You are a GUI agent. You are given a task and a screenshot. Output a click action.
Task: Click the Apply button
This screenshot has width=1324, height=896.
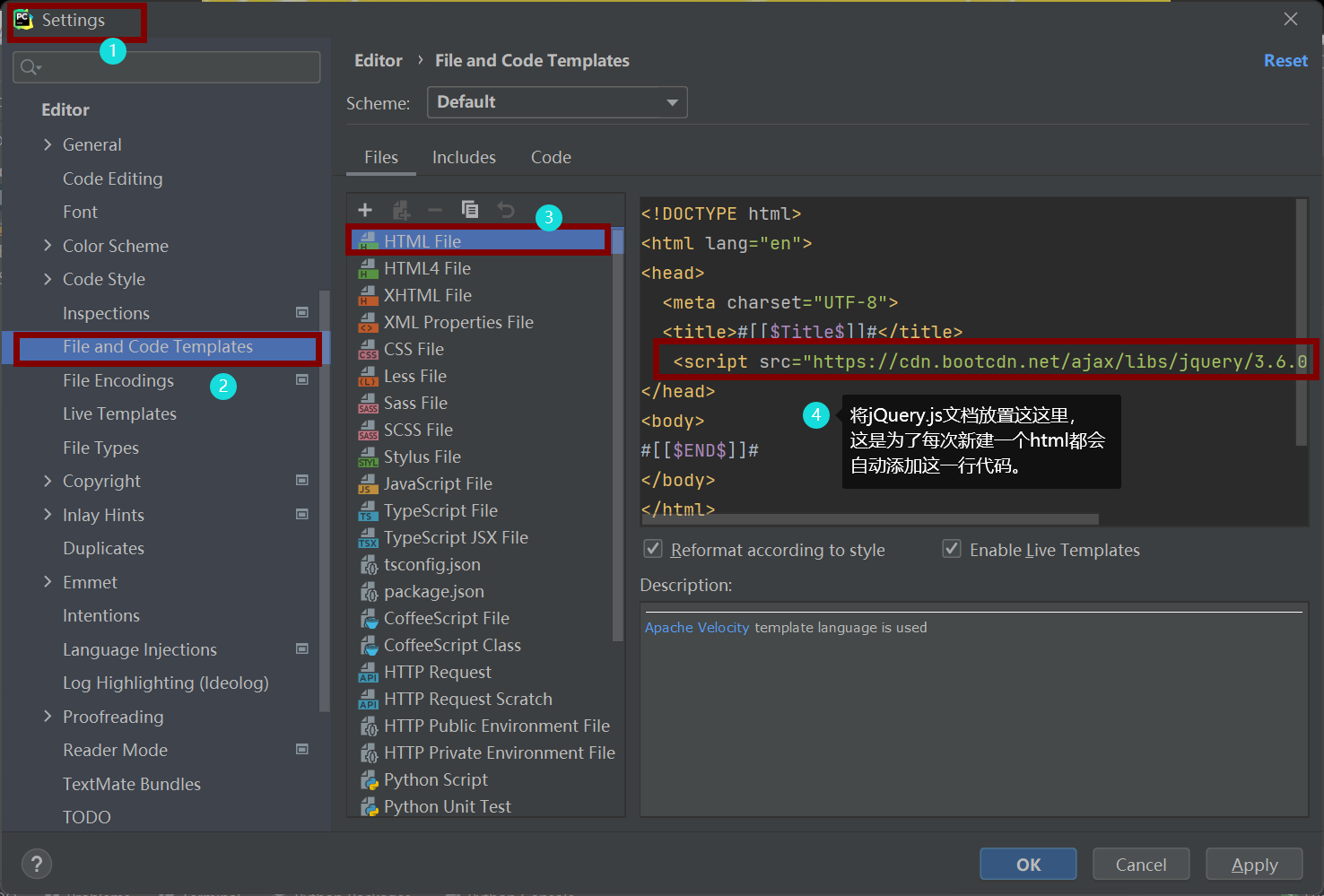[1254, 865]
